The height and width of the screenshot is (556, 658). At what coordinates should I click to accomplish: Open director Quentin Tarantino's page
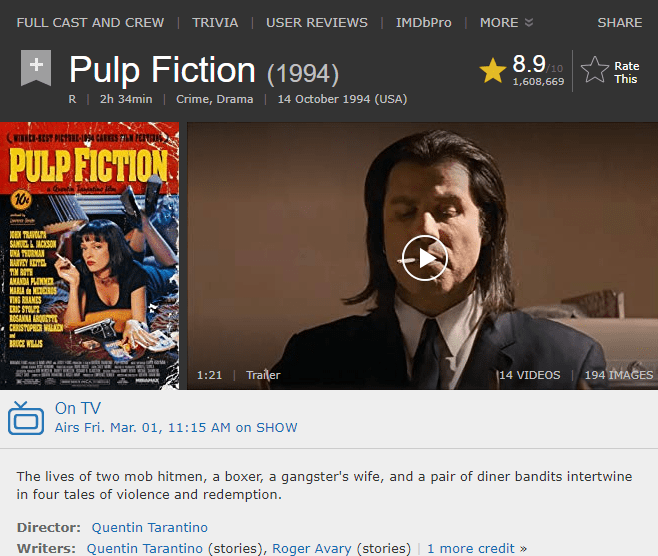(149, 527)
